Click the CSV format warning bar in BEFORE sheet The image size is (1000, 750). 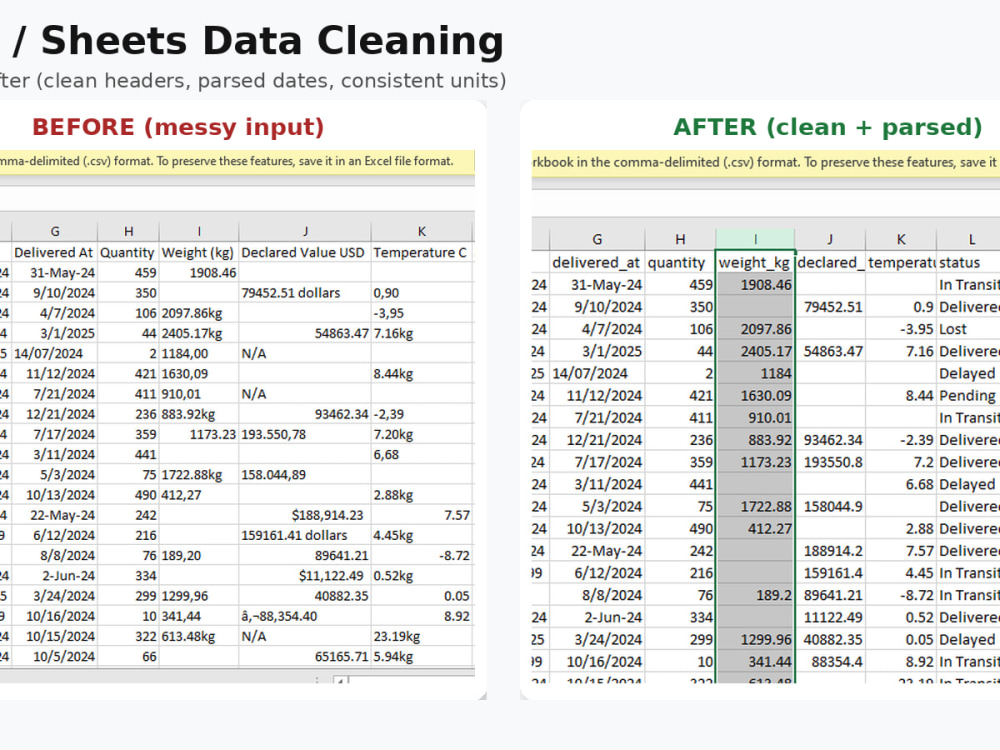pyautogui.click(x=237, y=162)
